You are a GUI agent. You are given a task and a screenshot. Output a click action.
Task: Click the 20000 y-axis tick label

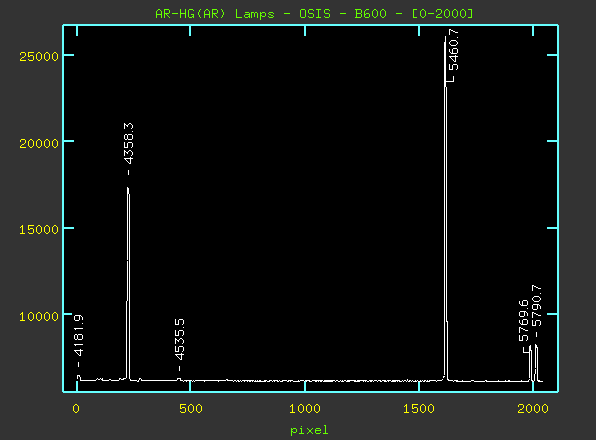point(39,143)
